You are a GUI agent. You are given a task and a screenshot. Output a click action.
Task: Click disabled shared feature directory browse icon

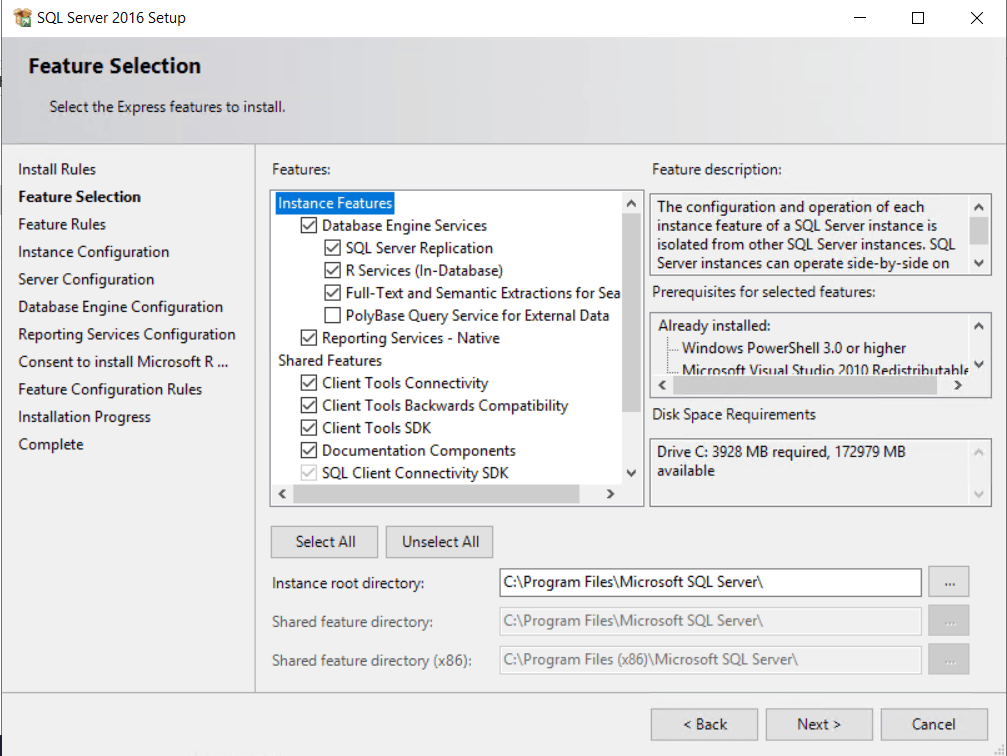948,620
